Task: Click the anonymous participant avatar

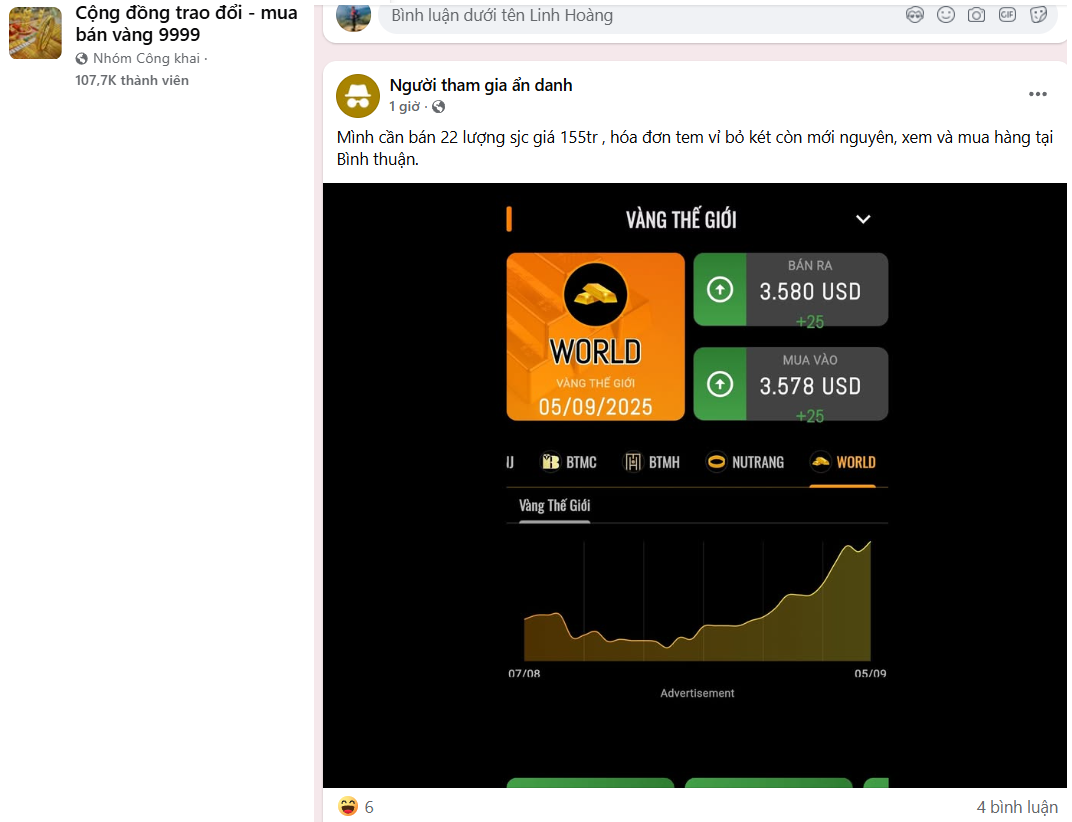Action: point(357,95)
